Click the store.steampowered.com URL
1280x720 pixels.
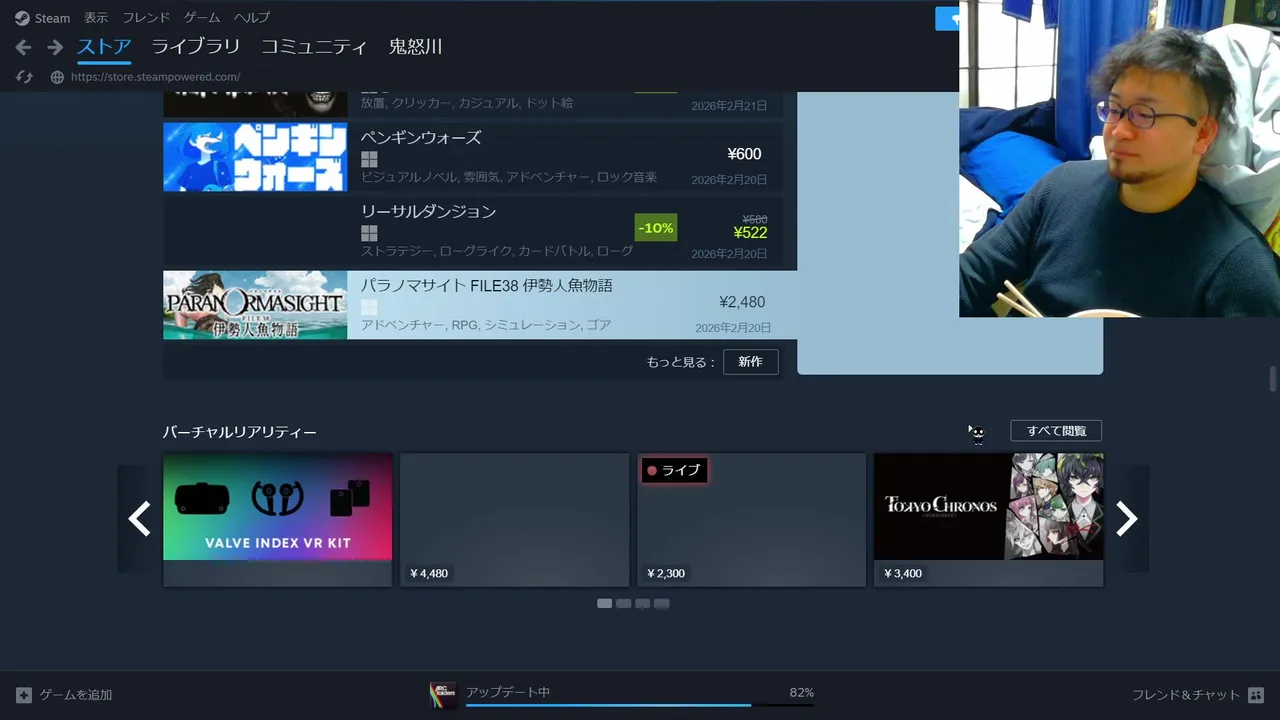tap(155, 77)
